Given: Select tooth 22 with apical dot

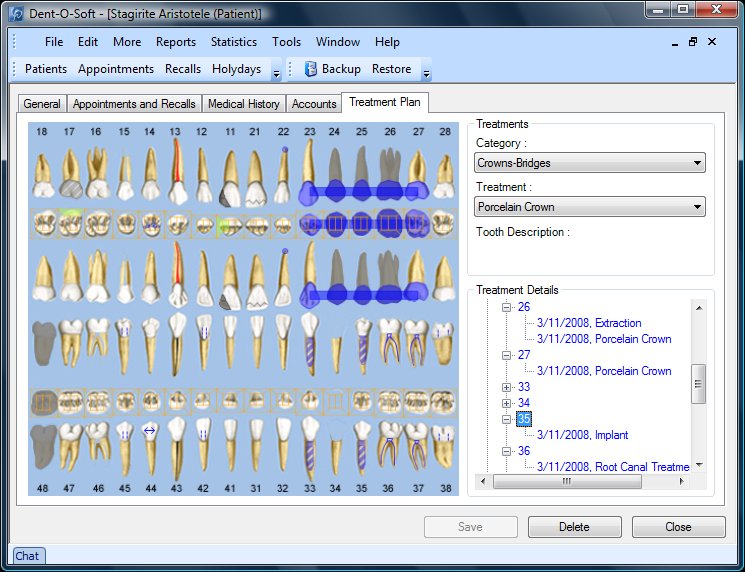Looking at the screenshot, I should (283, 174).
